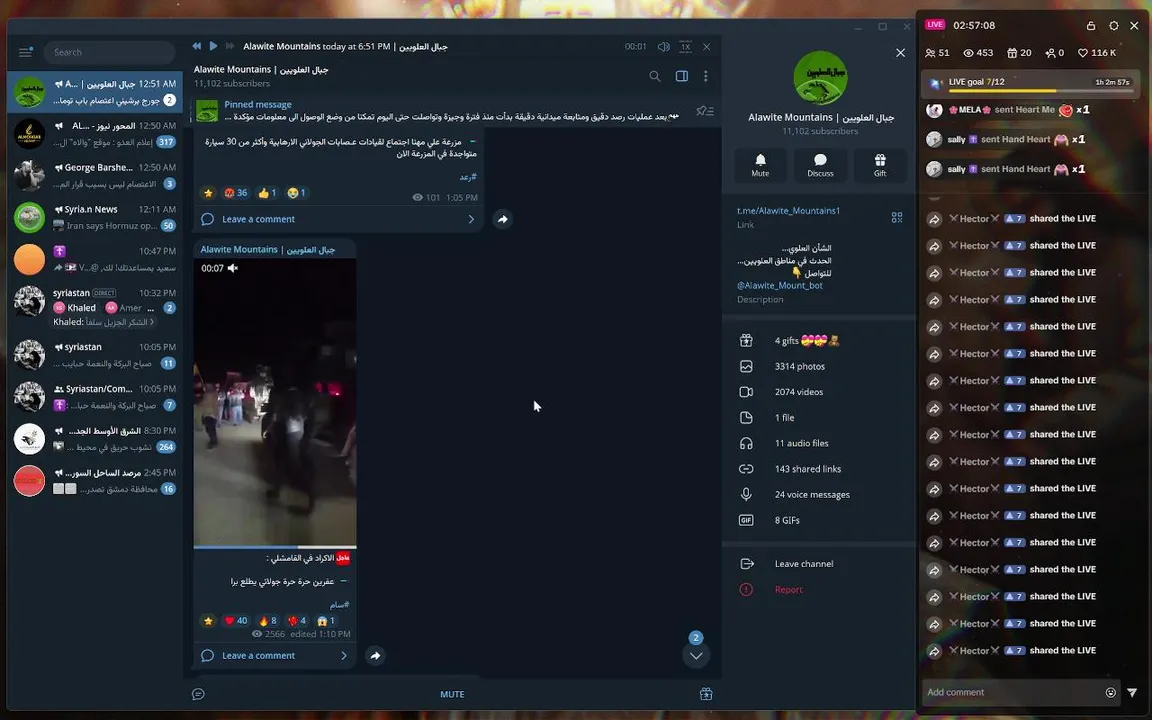Open 143 shared links list
The image size is (1152, 720).
click(819, 469)
